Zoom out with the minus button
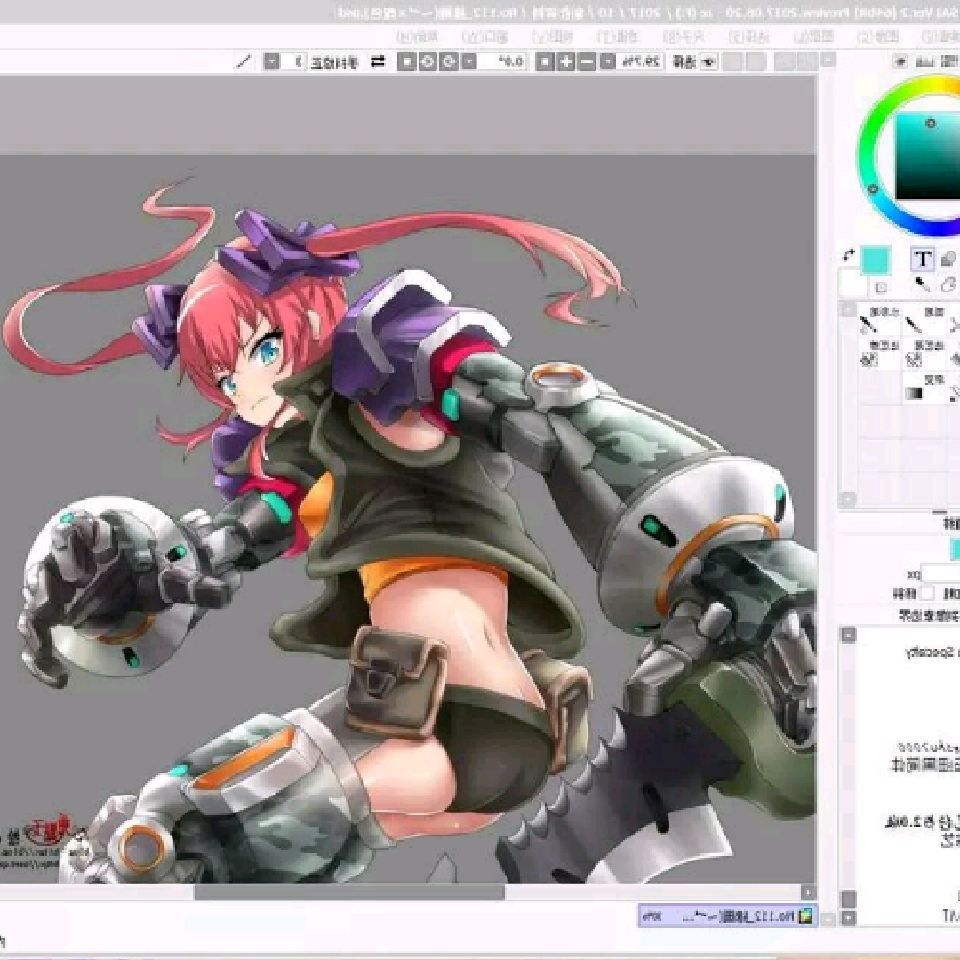The height and width of the screenshot is (960, 960). click(x=587, y=62)
